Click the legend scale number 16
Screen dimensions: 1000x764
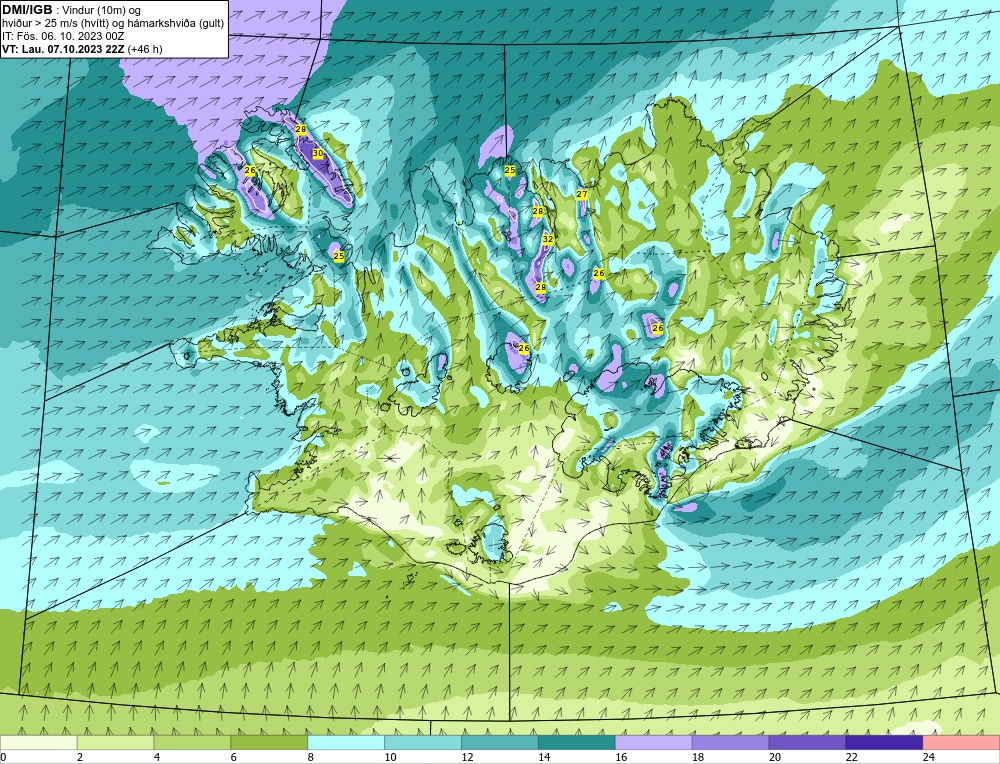click(x=621, y=757)
